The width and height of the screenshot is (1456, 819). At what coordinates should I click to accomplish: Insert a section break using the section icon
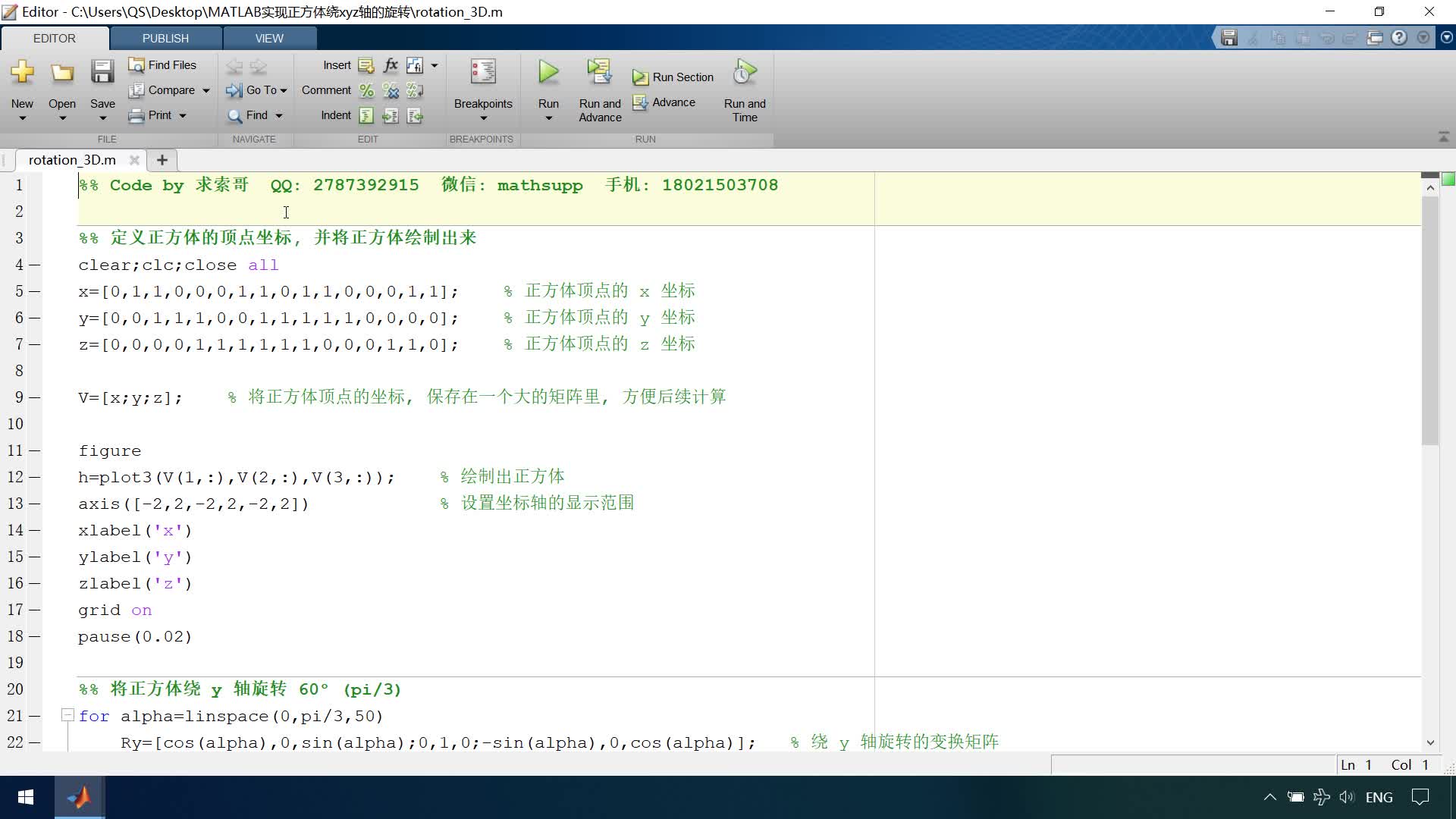click(x=366, y=65)
